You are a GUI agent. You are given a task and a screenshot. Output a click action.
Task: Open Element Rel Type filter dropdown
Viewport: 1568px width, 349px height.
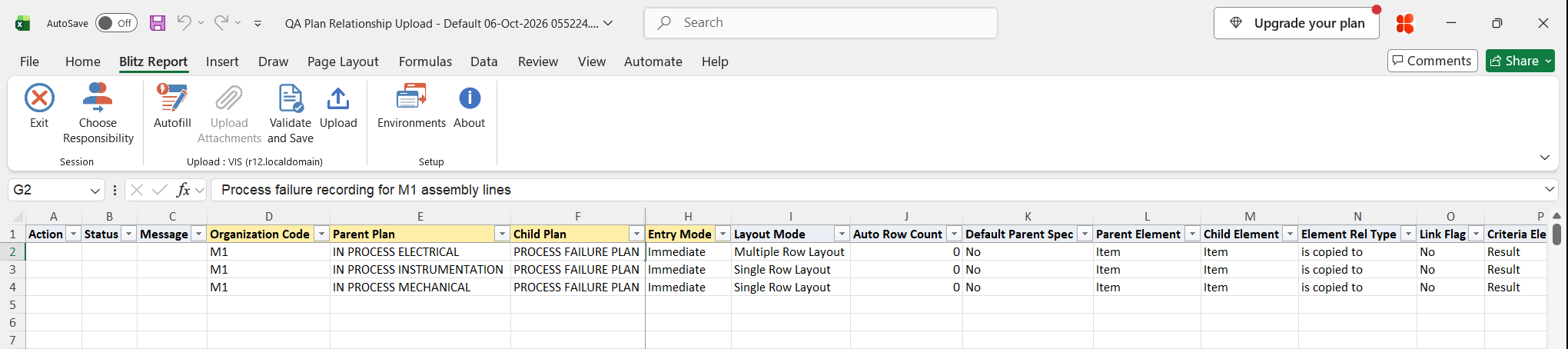1408,234
